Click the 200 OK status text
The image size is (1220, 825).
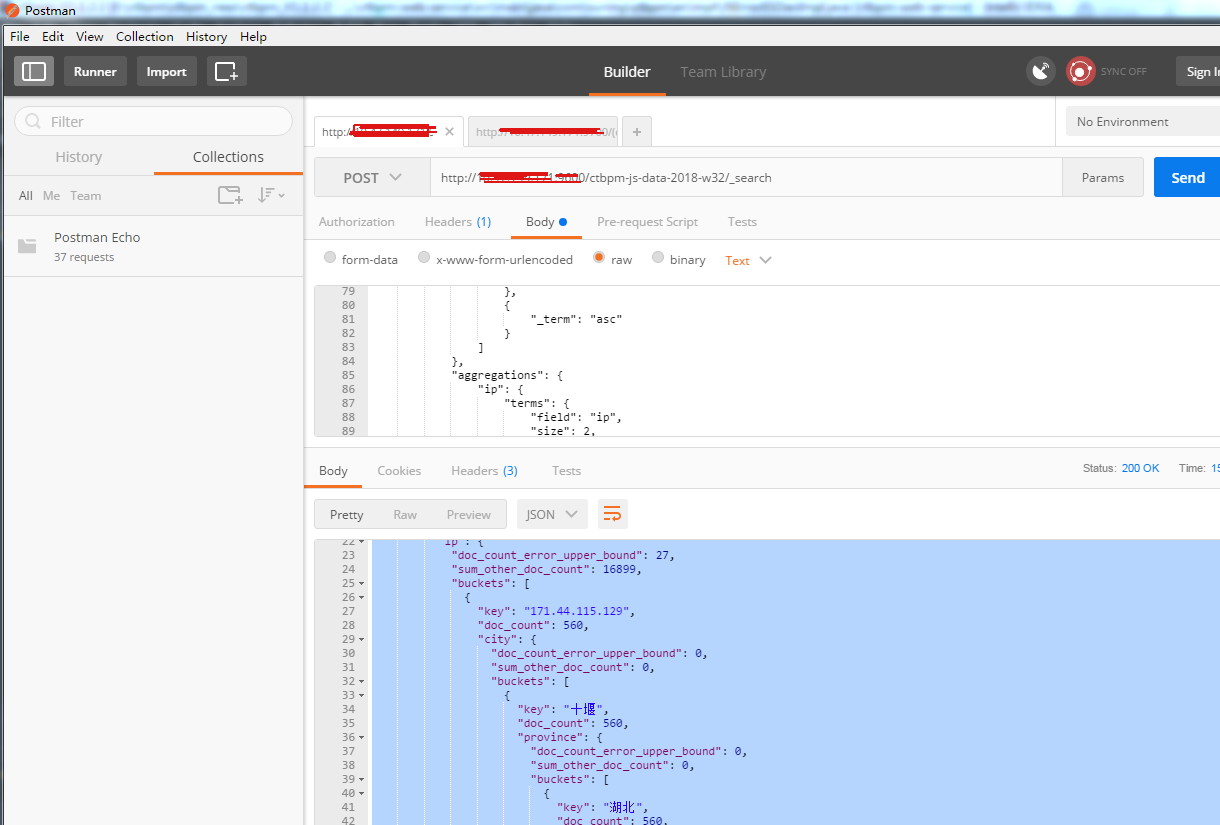coord(1140,468)
